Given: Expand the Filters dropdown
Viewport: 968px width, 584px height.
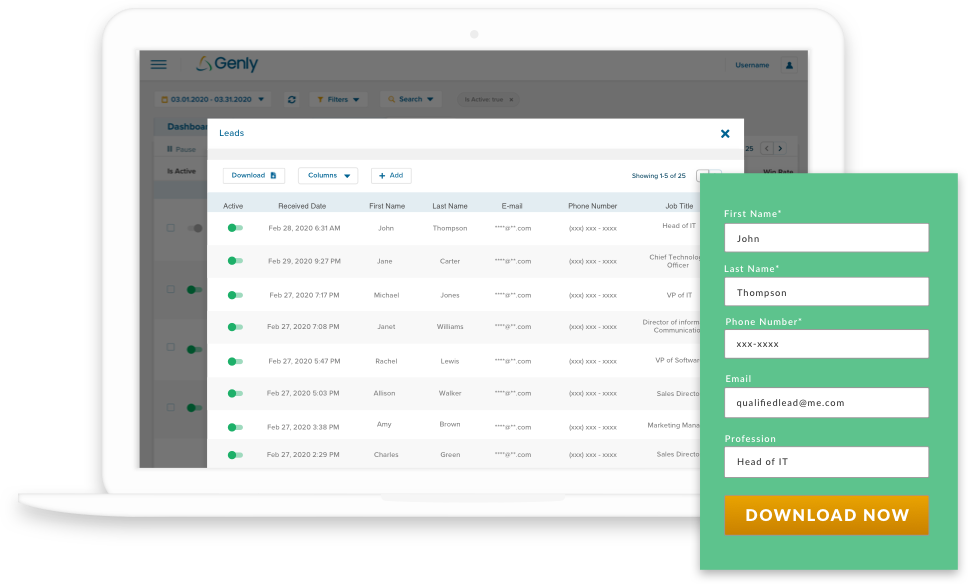Looking at the screenshot, I should click(338, 100).
